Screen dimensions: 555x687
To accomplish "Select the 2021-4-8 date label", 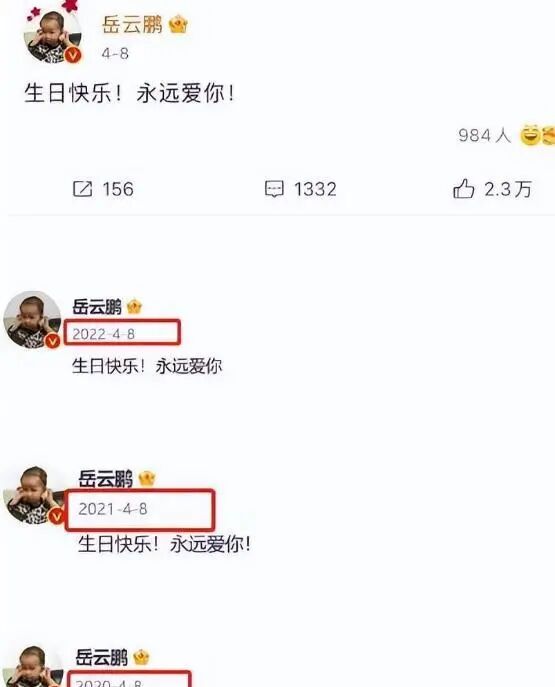I will pos(113,509).
